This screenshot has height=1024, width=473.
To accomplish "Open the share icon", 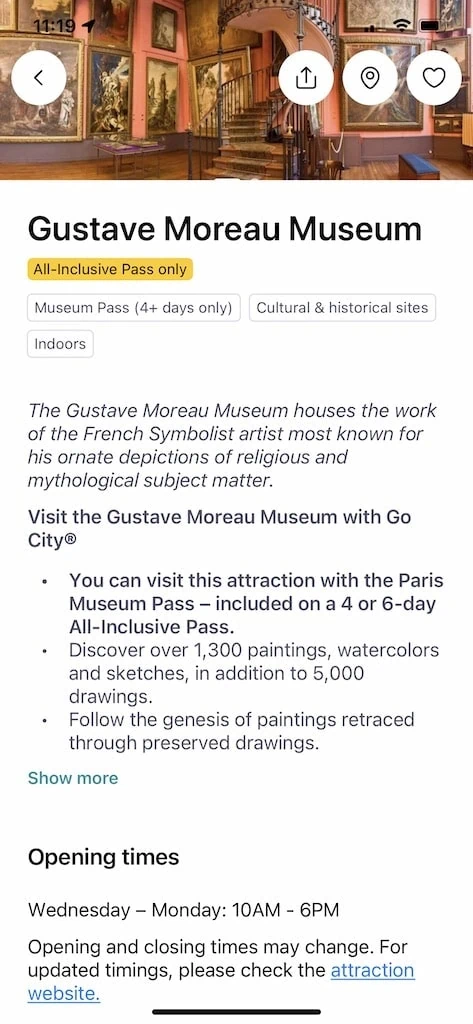I will coord(306,78).
